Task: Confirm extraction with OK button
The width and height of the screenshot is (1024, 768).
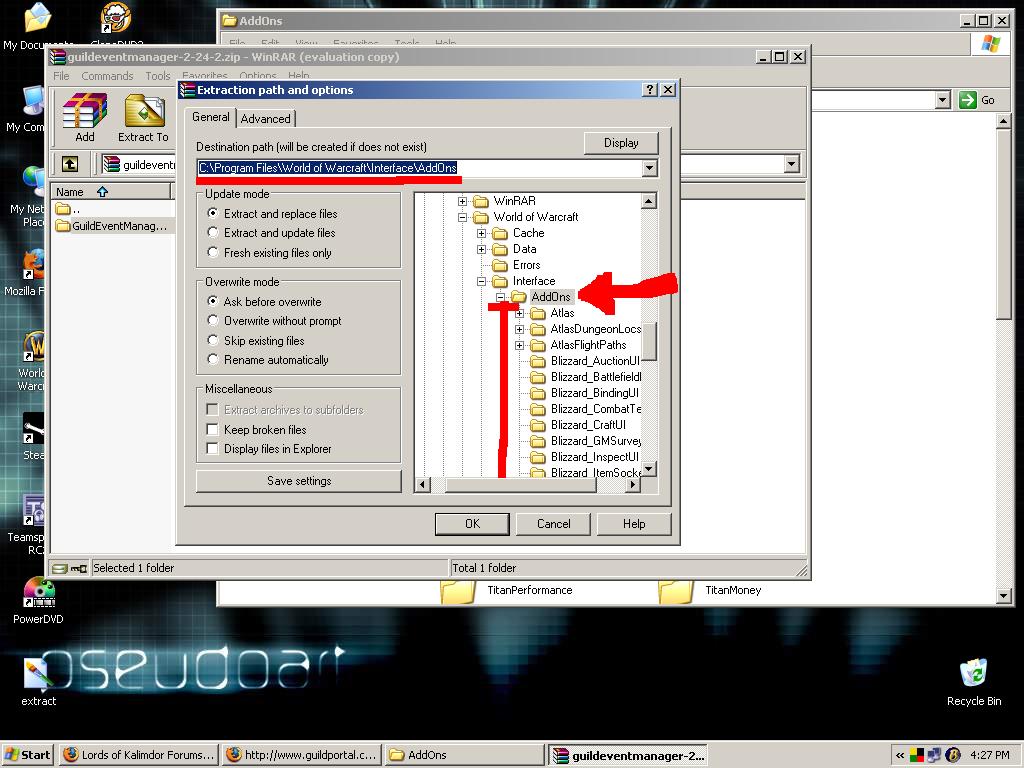Action: pos(472,524)
